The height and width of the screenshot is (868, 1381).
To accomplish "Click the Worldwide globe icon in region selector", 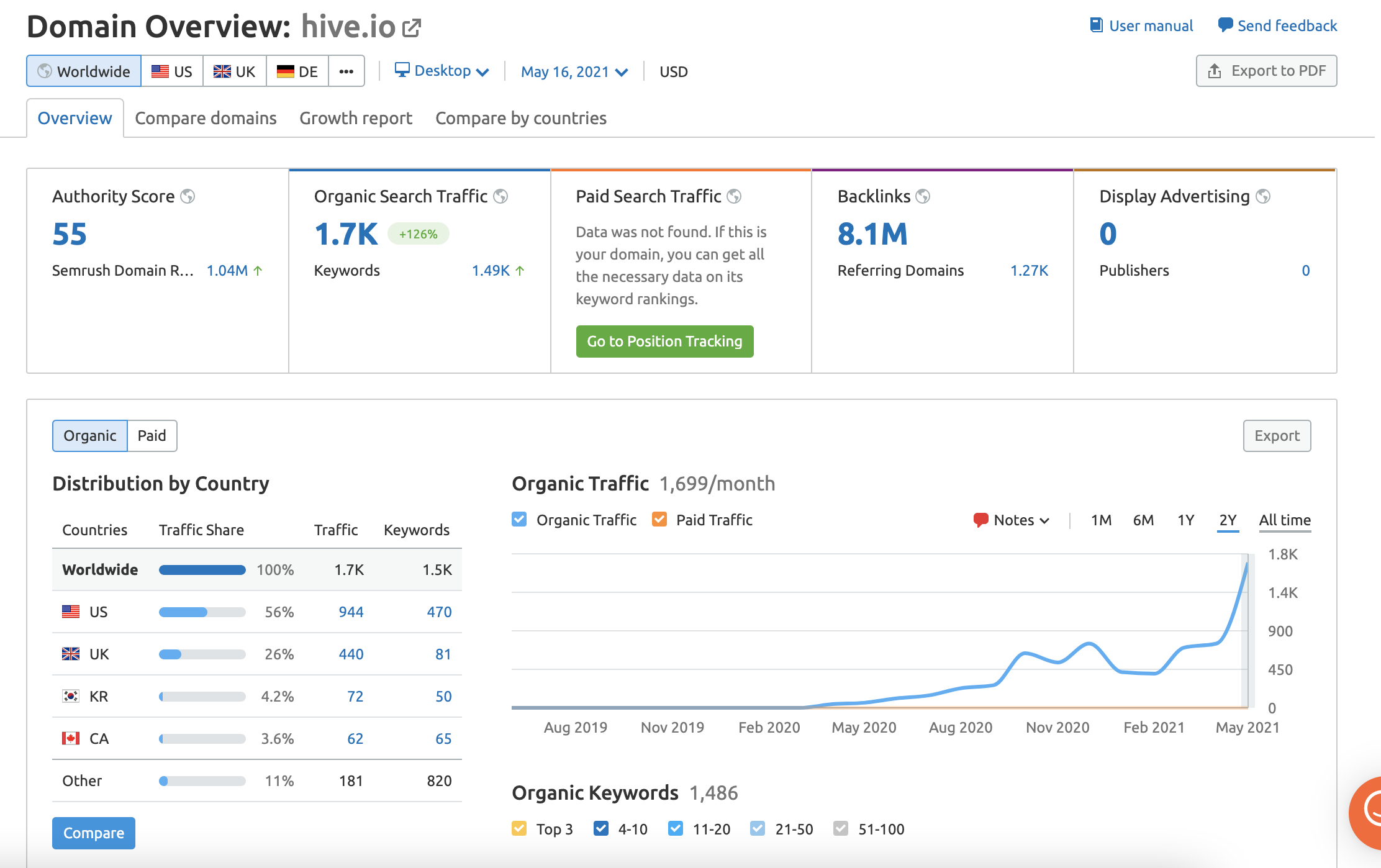I will pos(45,71).
